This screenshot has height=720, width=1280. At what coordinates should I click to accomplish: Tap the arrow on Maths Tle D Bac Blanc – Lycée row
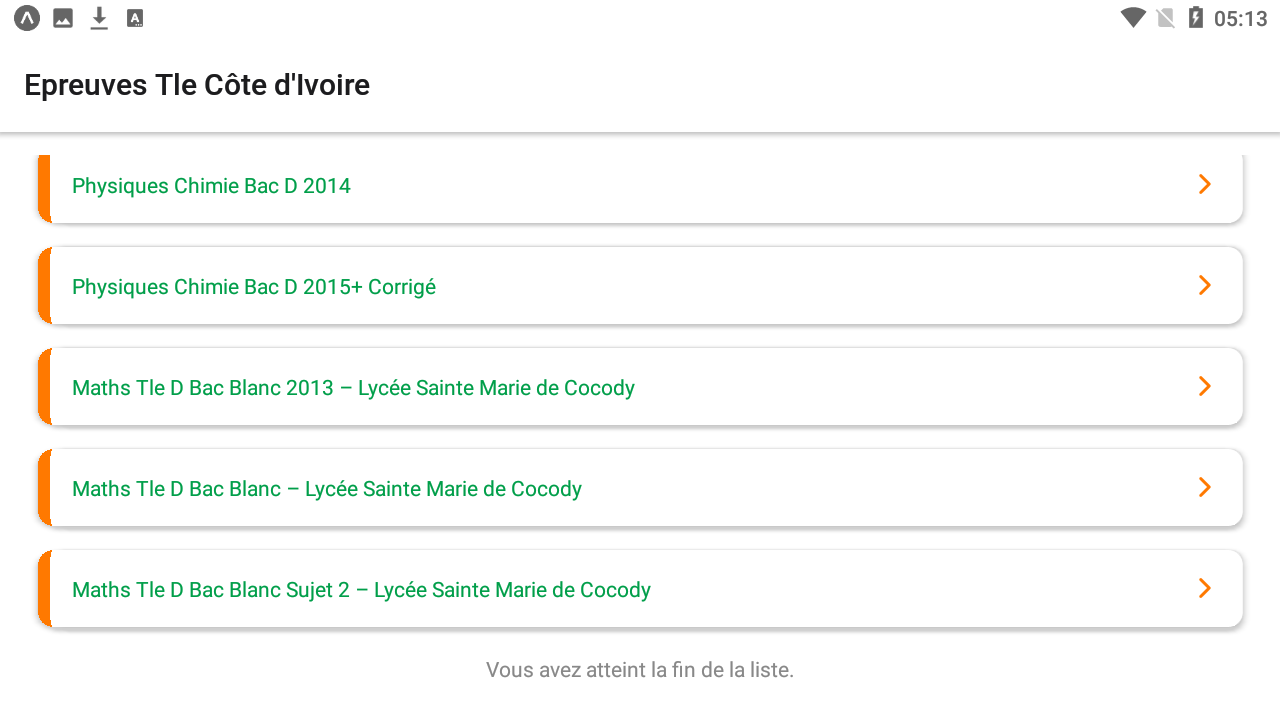coord(1205,487)
